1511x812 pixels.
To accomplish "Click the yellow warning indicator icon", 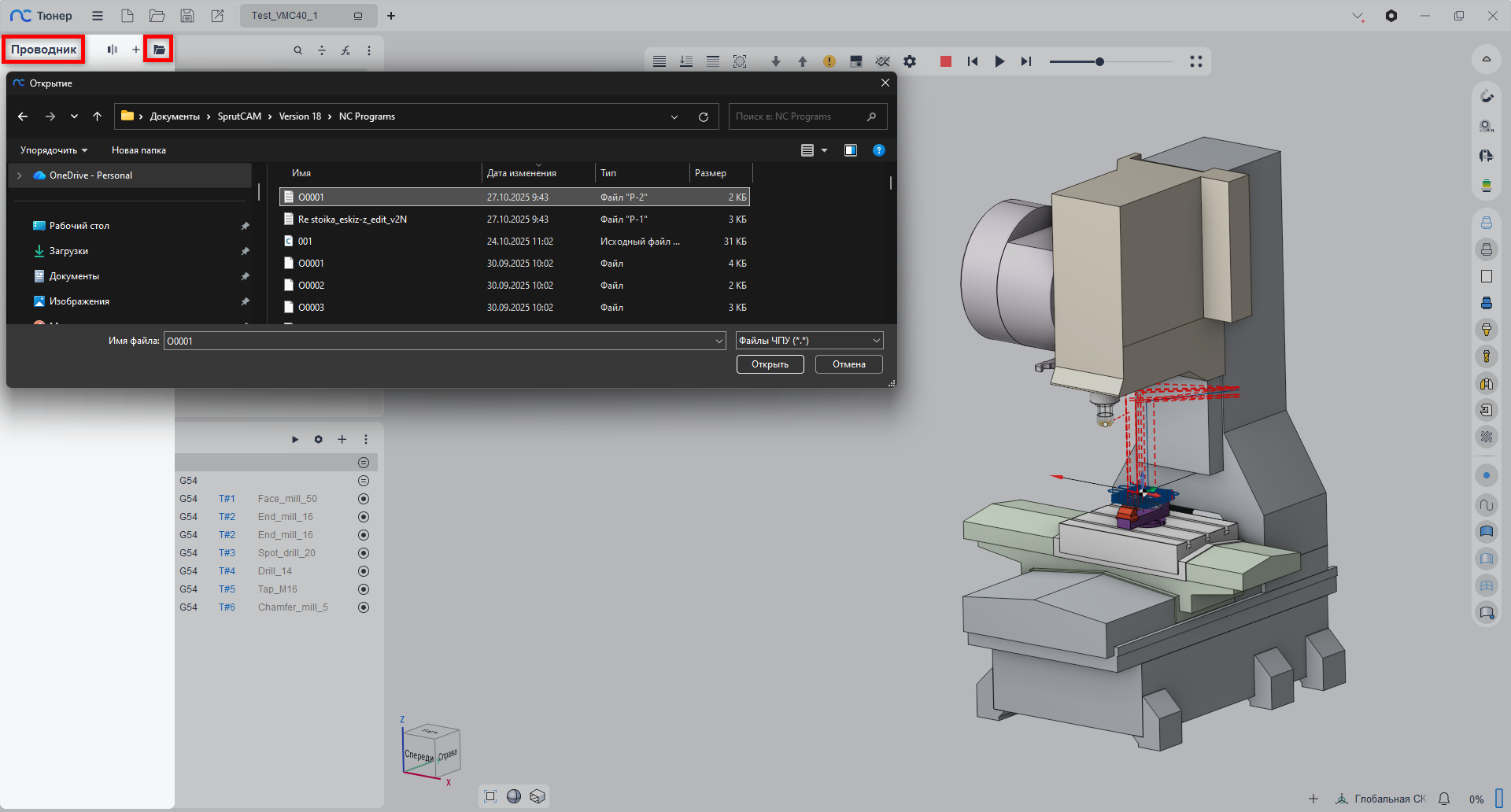I will pyautogui.click(x=829, y=61).
